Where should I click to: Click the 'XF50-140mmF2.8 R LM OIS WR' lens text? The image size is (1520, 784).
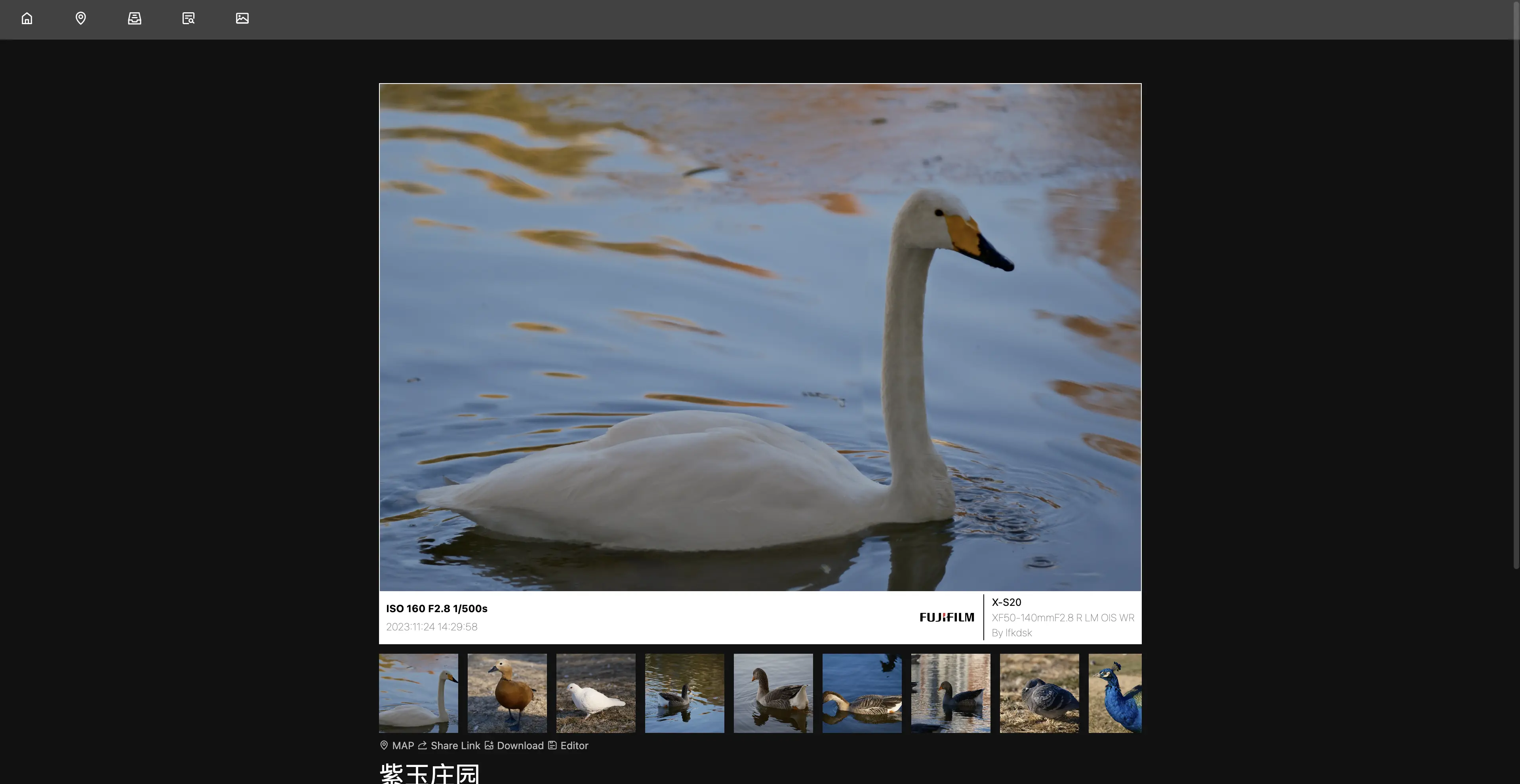1063,618
